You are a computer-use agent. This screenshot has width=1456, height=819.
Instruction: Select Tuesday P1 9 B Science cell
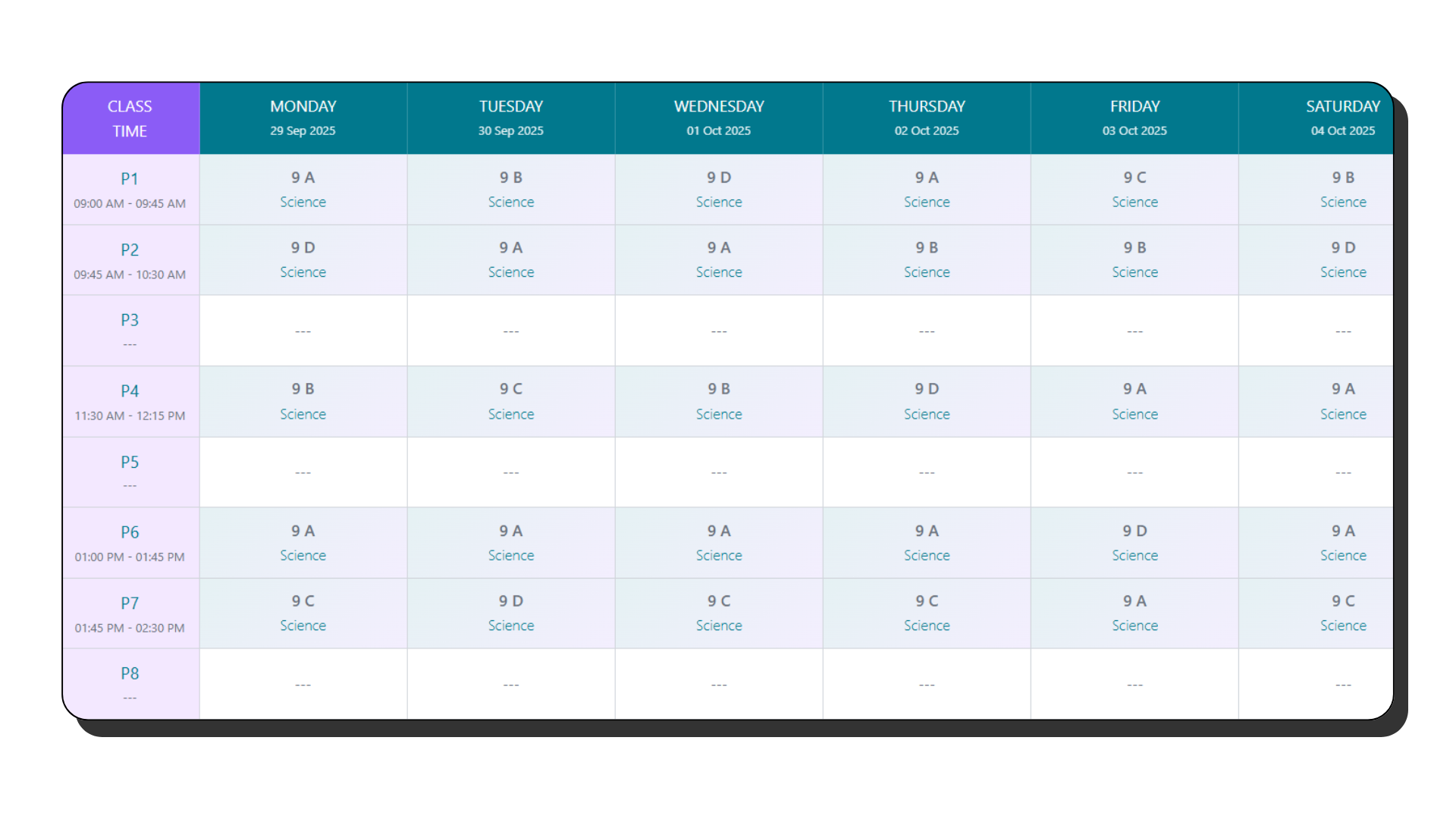pyautogui.click(x=510, y=189)
